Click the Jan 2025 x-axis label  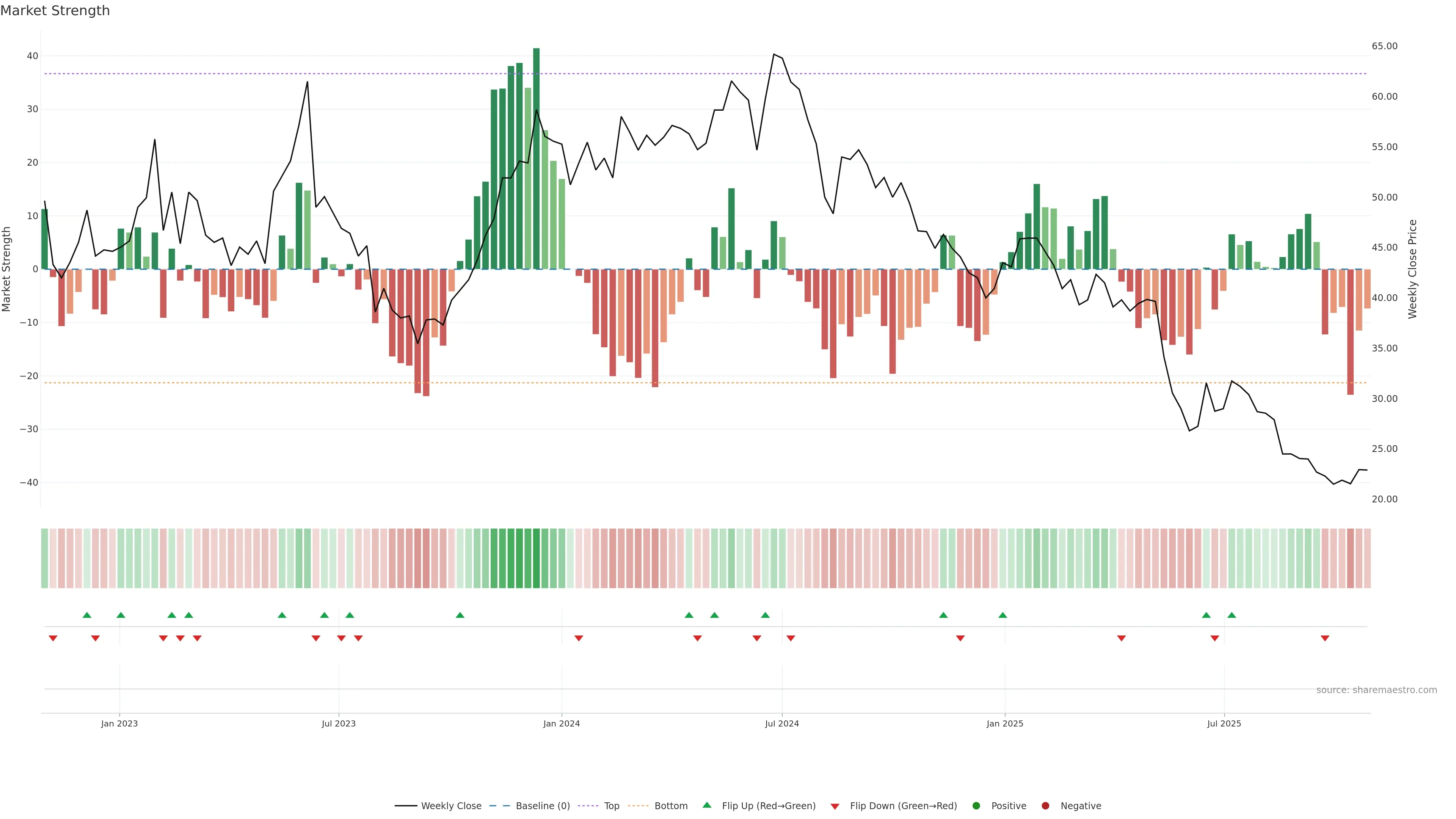(x=1004, y=723)
